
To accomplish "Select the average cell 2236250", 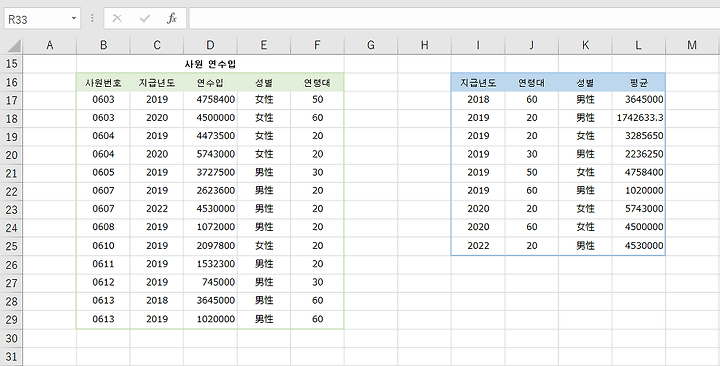I will click(x=638, y=154).
